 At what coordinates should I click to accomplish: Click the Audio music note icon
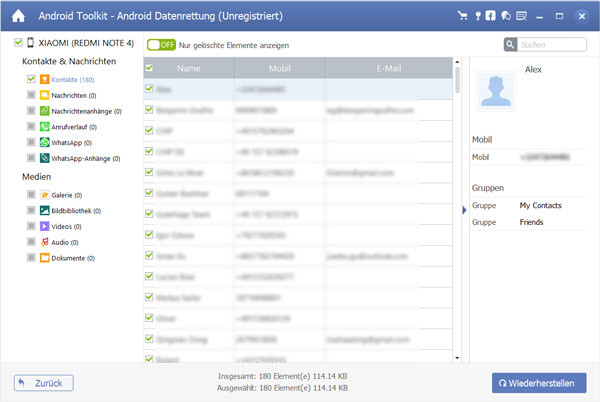point(45,242)
